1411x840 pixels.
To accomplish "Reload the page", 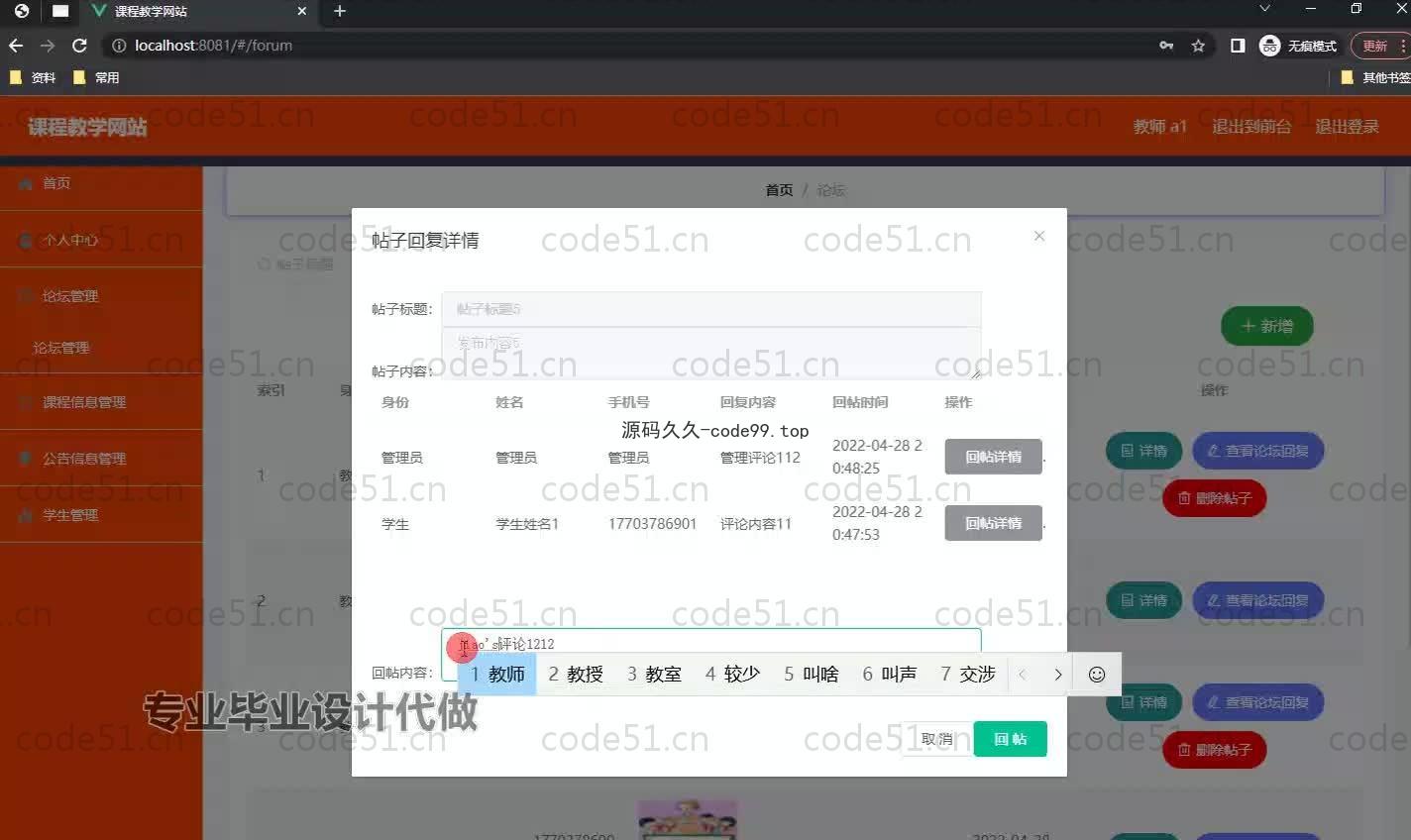I will pos(80,46).
